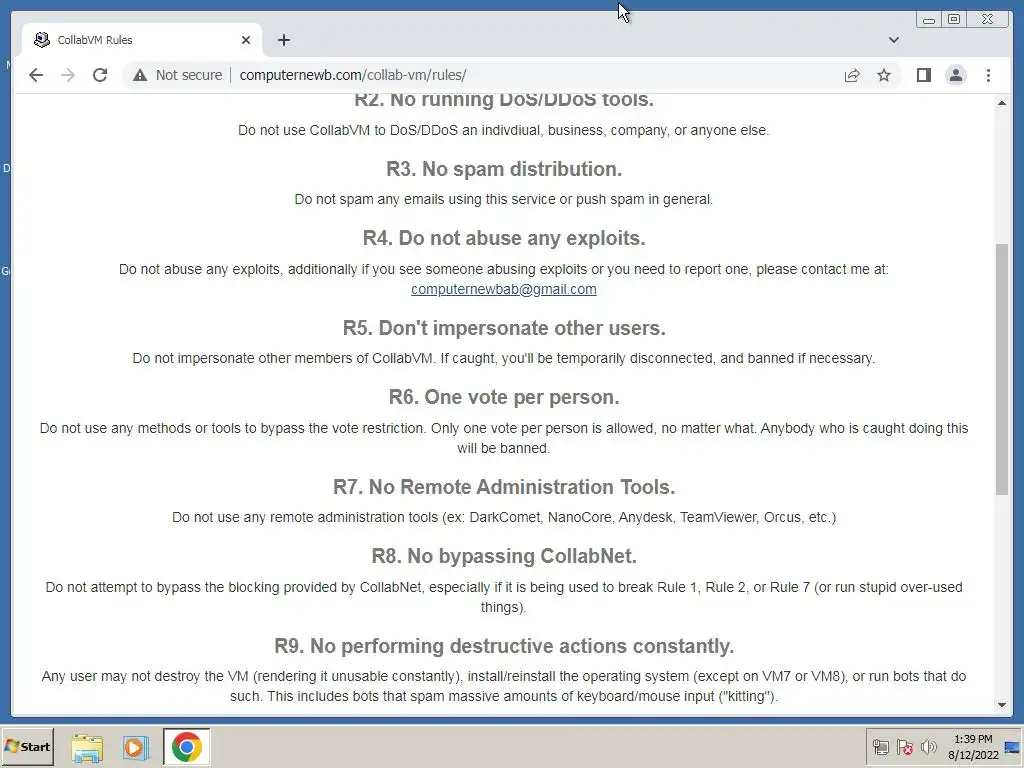Minimize the Chrome window
Viewport: 1024px width, 768px height.
tap(929, 20)
